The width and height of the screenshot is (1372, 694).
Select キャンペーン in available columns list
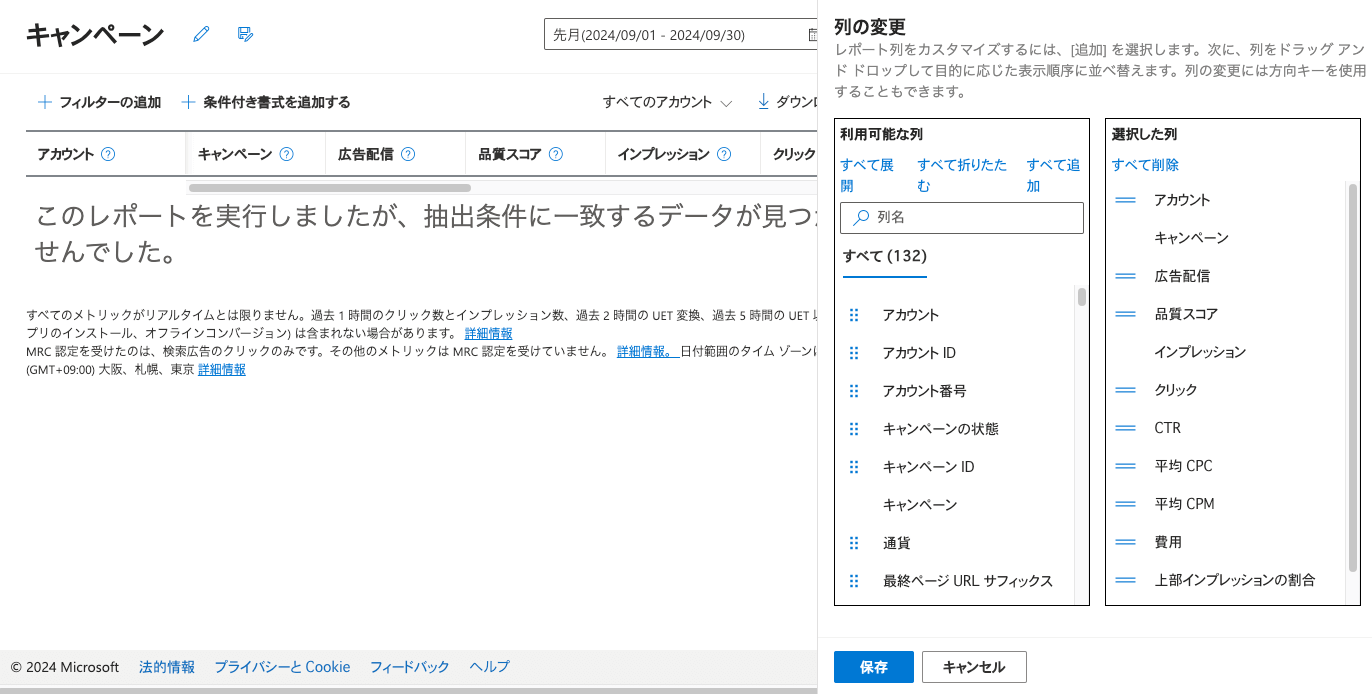point(920,505)
